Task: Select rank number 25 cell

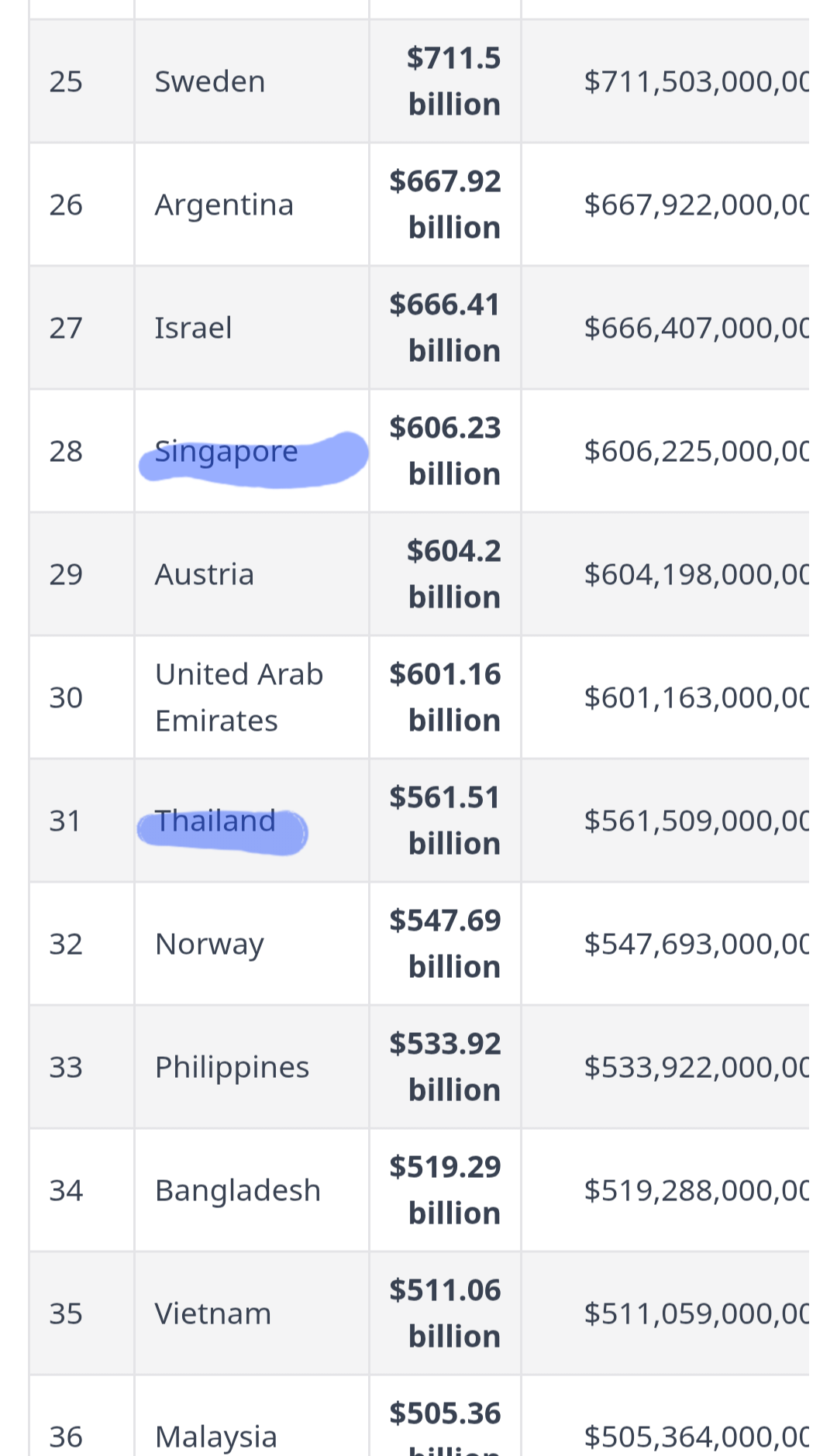Action: click(x=81, y=81)
